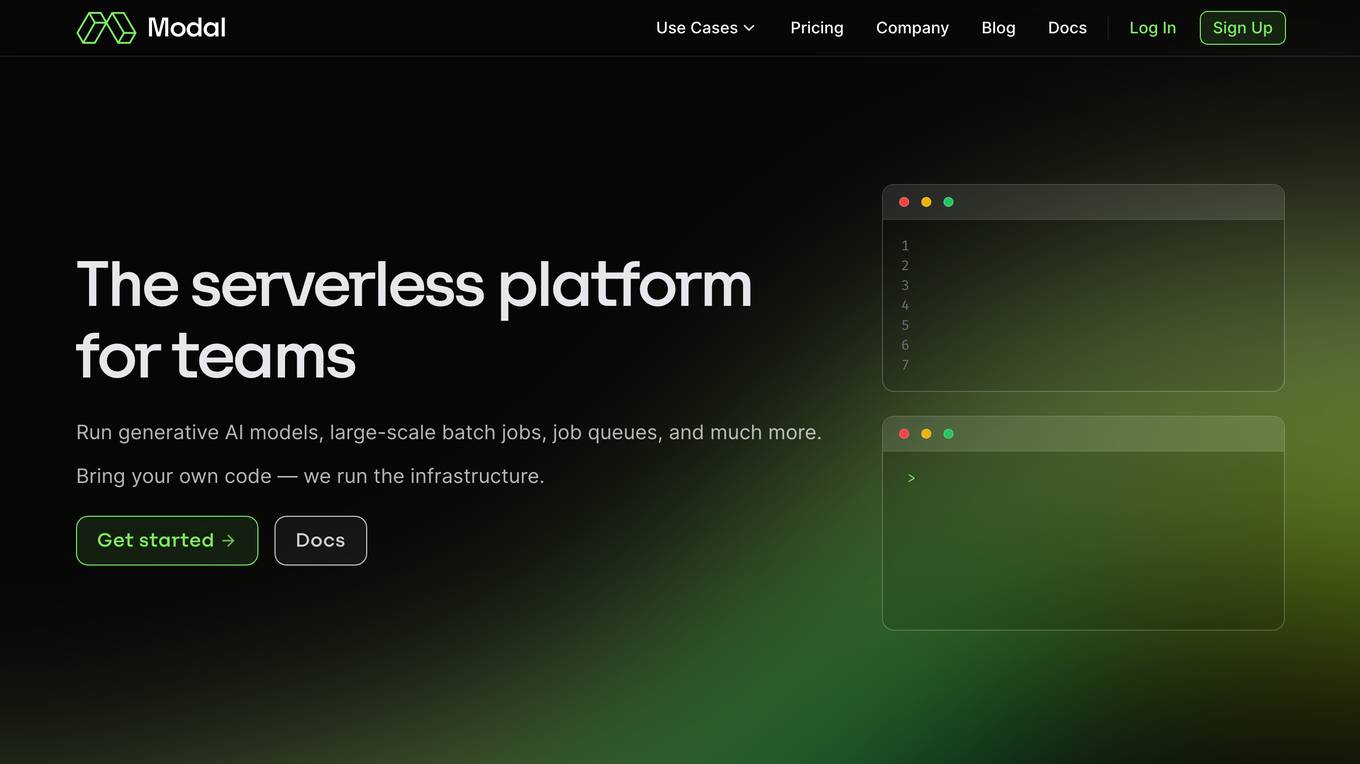Select line number 1 in code editor
This screenshot has width=1360, height=764.
point(905,245)
